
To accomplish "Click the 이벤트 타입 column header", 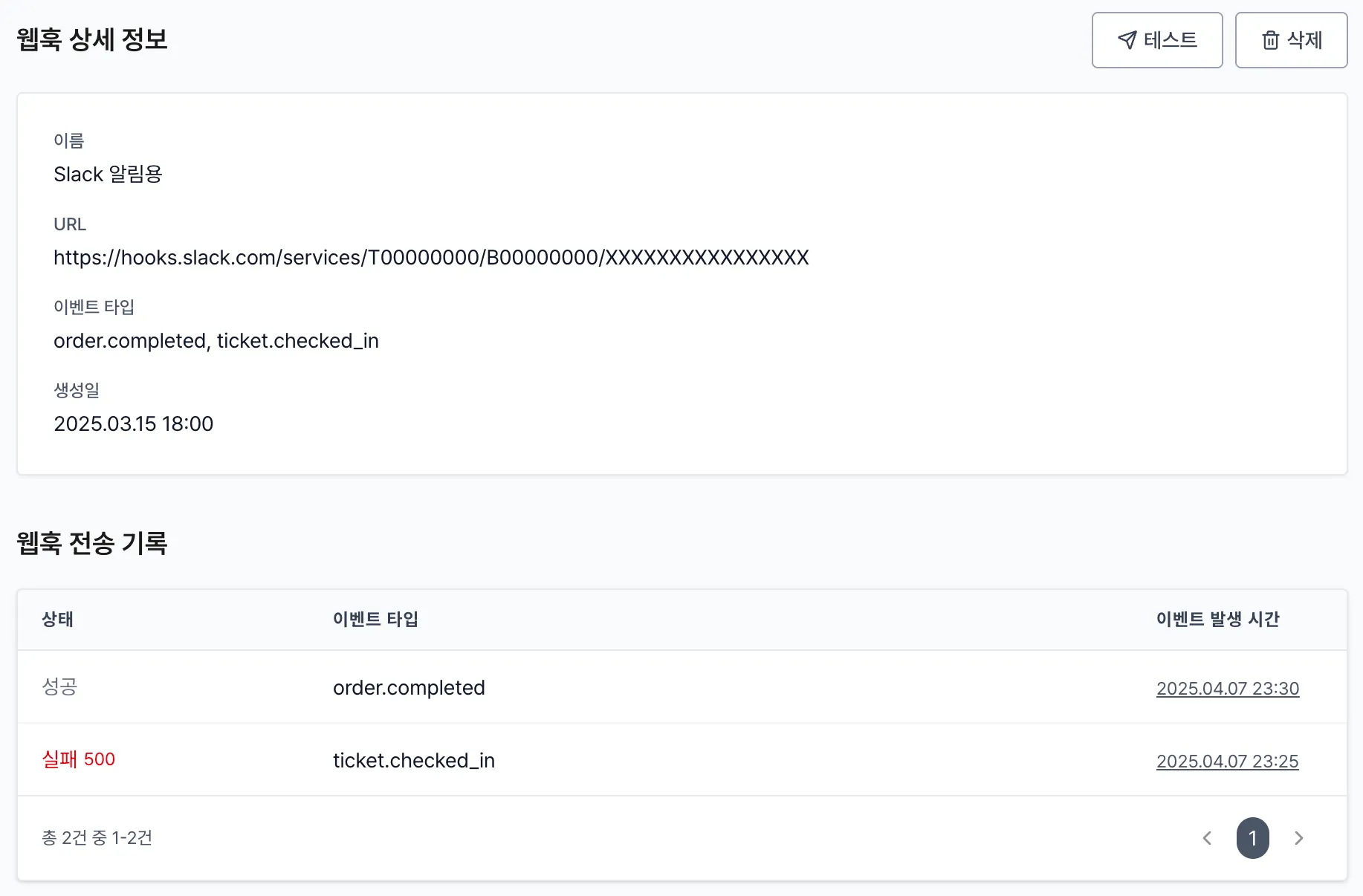I will tap(376, 620).
